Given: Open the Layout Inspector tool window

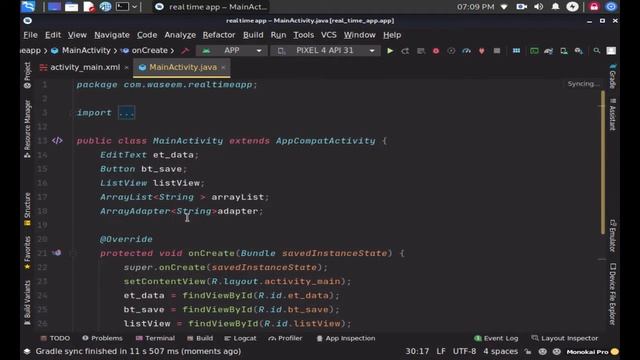Looking at the screenshot, I should 565,338.
